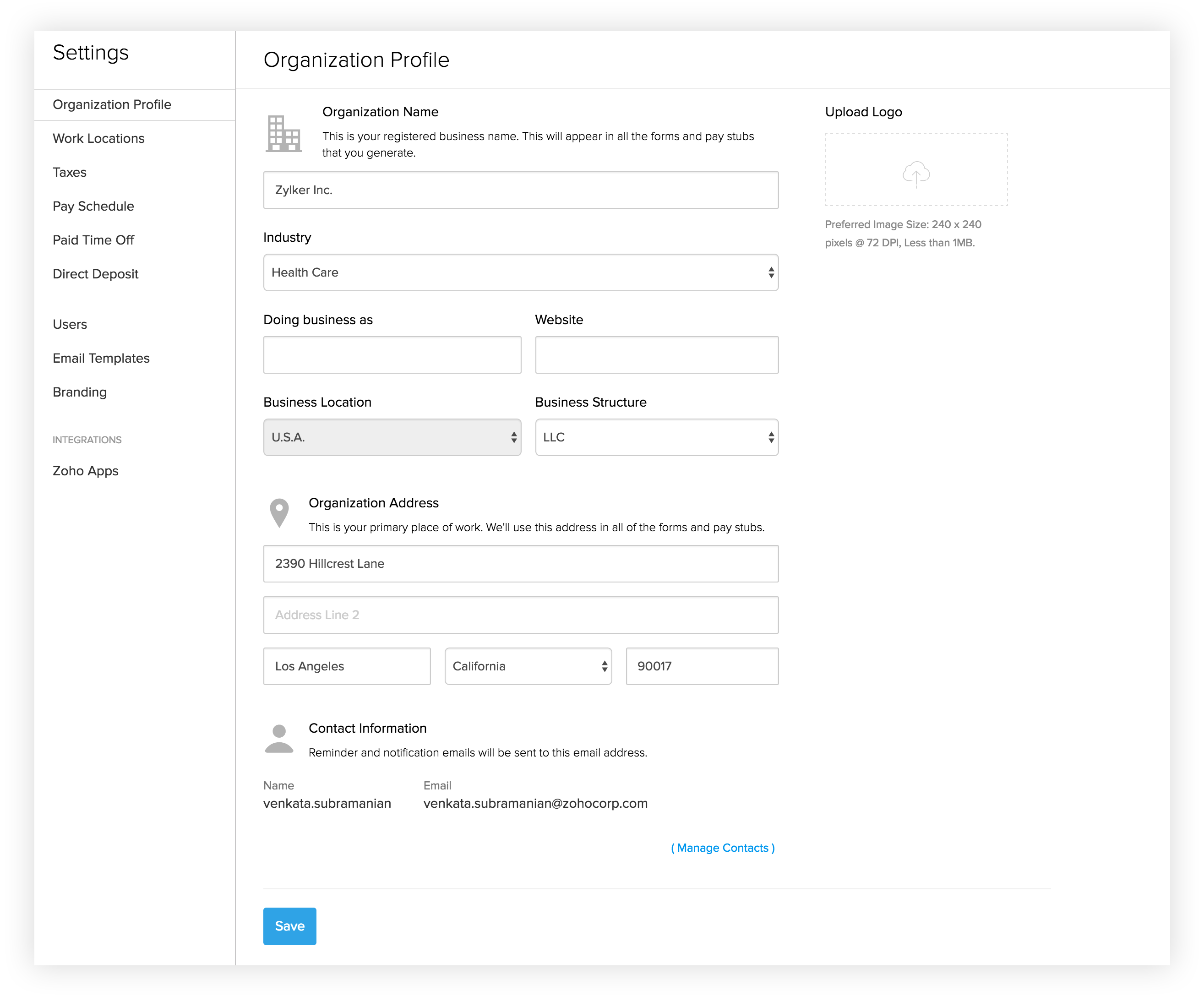Open the Organization Profile settings tab
This screenshot has height=996, width=1204.
click(112, 104)
